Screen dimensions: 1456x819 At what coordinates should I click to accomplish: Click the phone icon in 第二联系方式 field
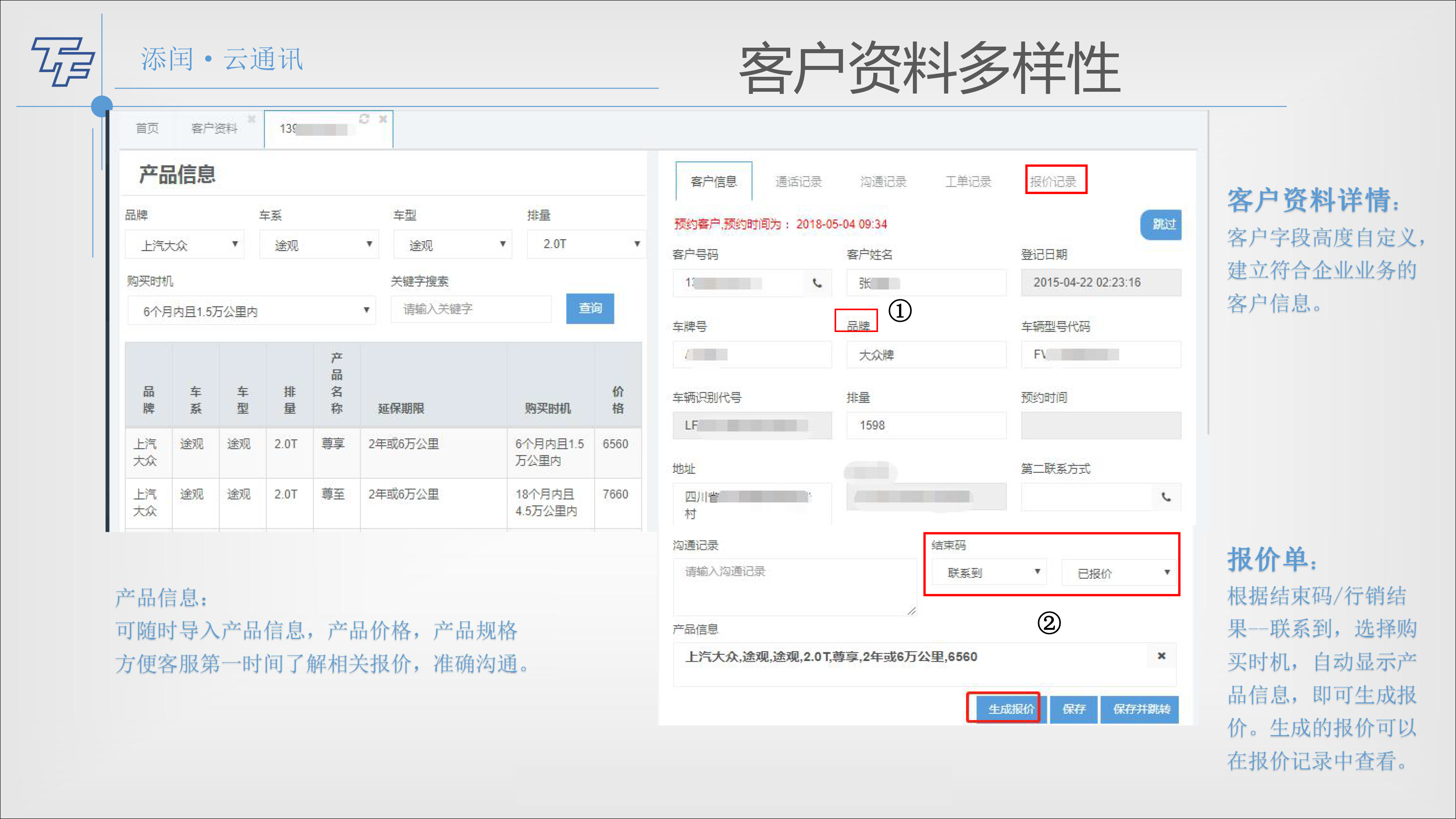(x=1166, y=497)
